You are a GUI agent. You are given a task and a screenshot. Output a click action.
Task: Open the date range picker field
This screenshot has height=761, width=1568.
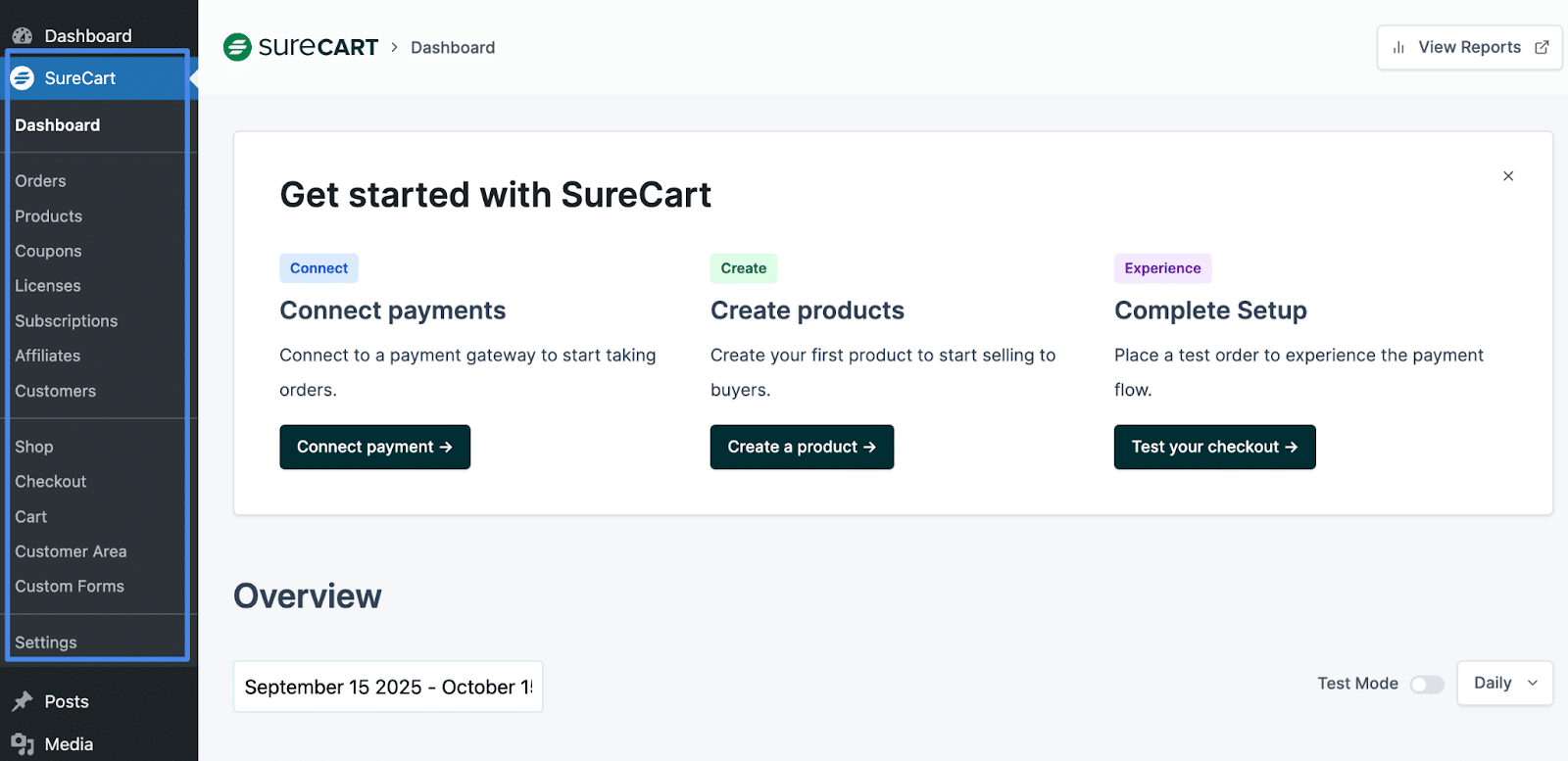388,687
